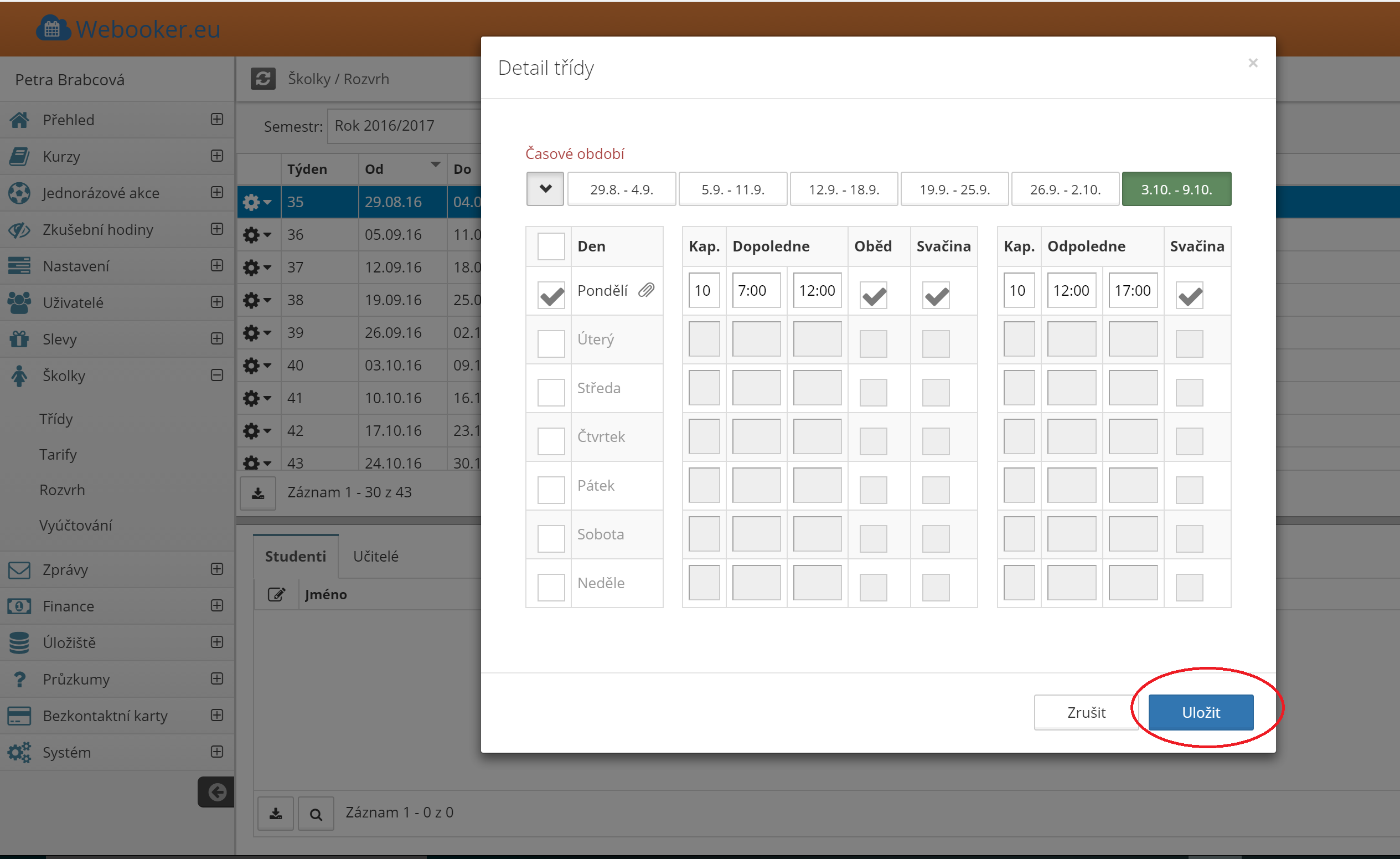Viewport: 1400px width, 859px height.
Task: Open Tarify under Školky menu
Action: pos(58,454)
